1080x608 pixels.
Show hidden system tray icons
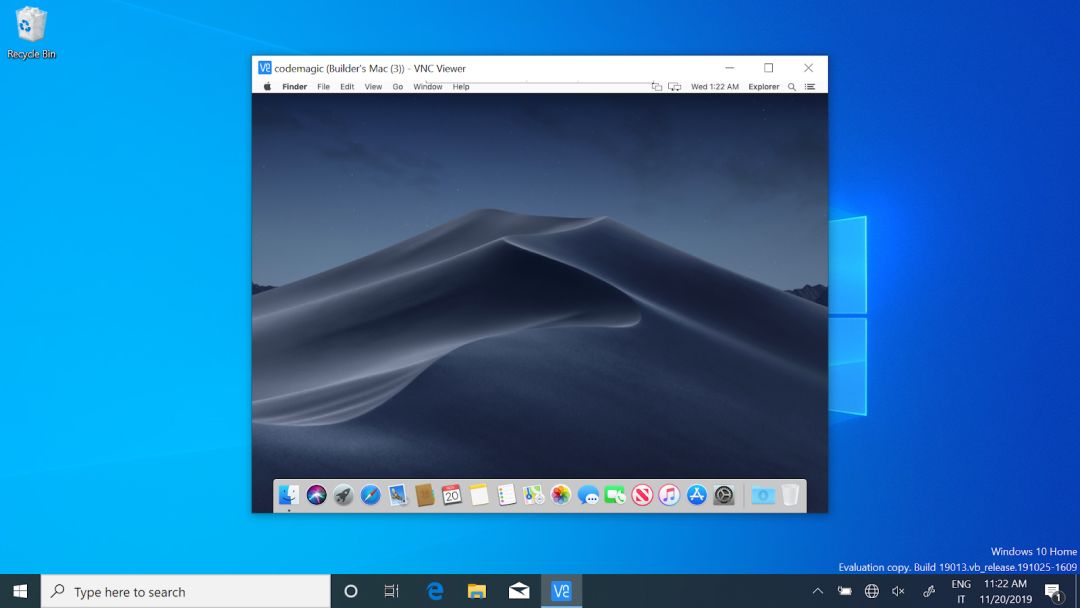(818, 591)
